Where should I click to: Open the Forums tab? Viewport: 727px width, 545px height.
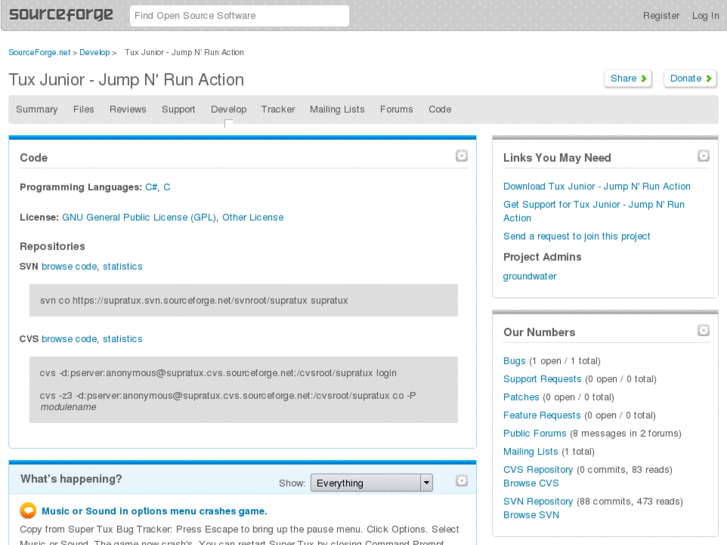(396, 109)
